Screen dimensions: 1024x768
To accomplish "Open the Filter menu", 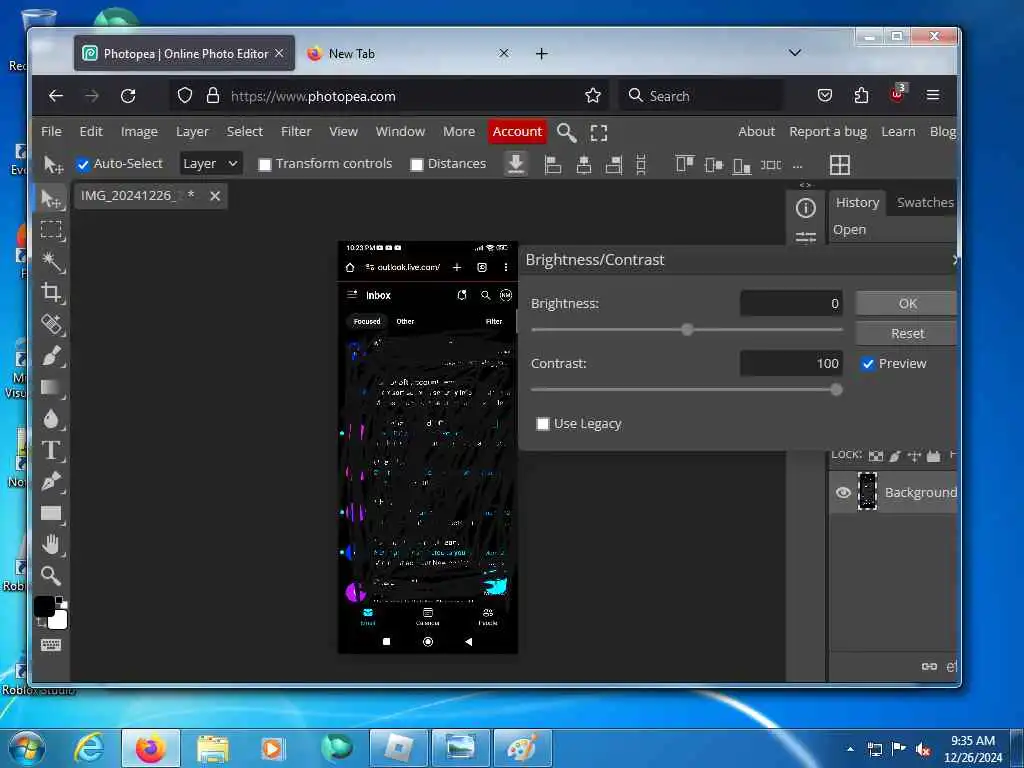I will pos(296,131).
